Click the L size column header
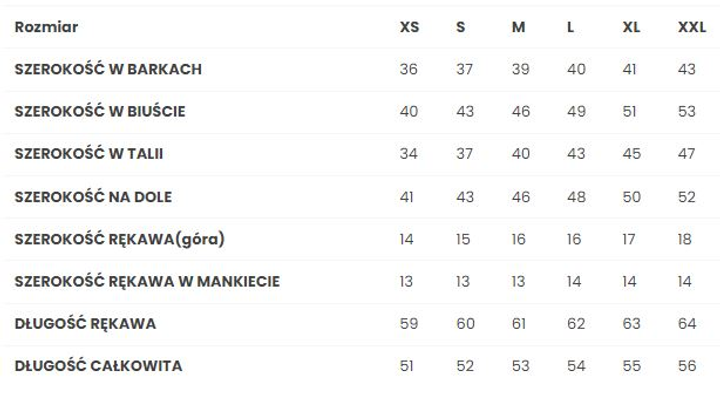 [x=570, y=27]
